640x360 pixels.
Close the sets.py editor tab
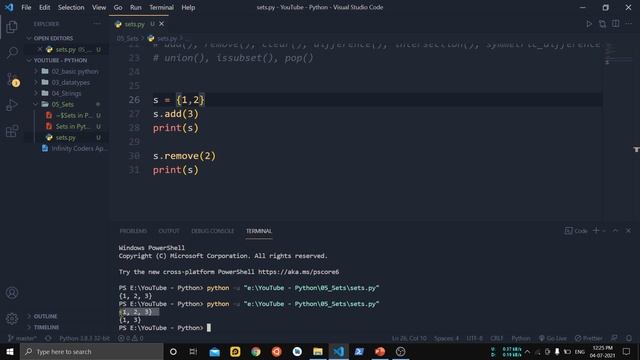point(162,24)
